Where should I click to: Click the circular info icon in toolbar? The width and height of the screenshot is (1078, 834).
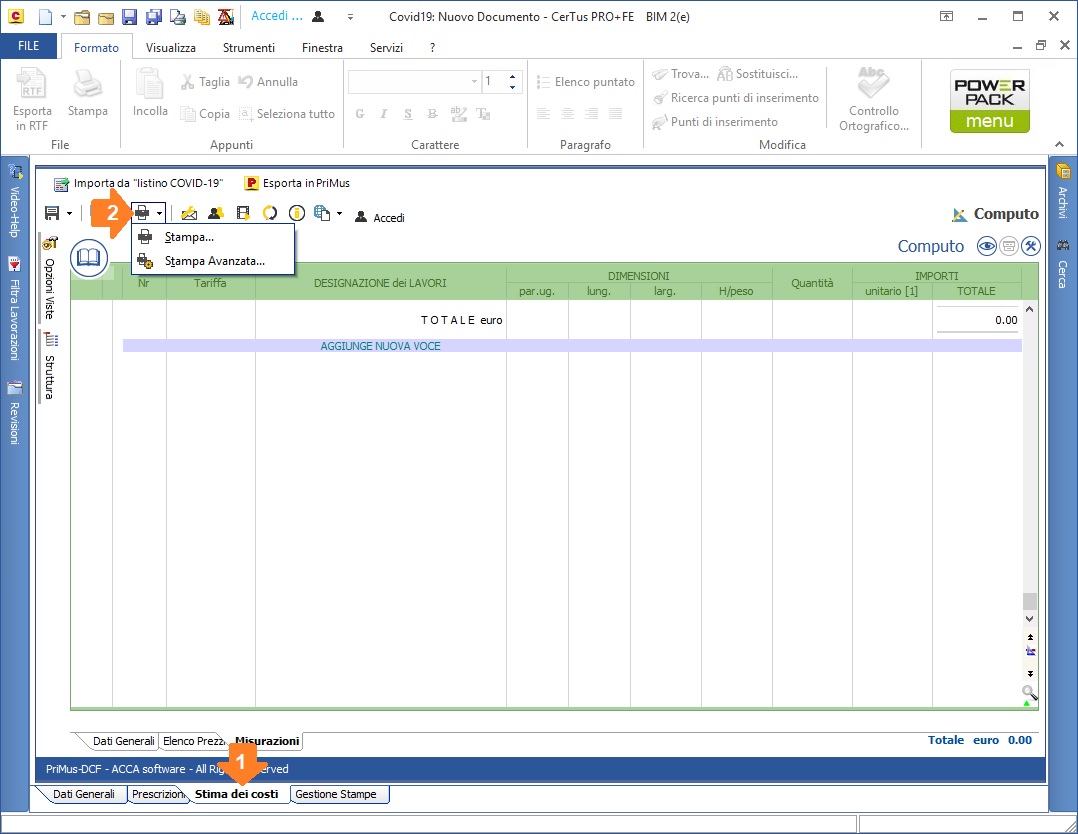(296, 213)
